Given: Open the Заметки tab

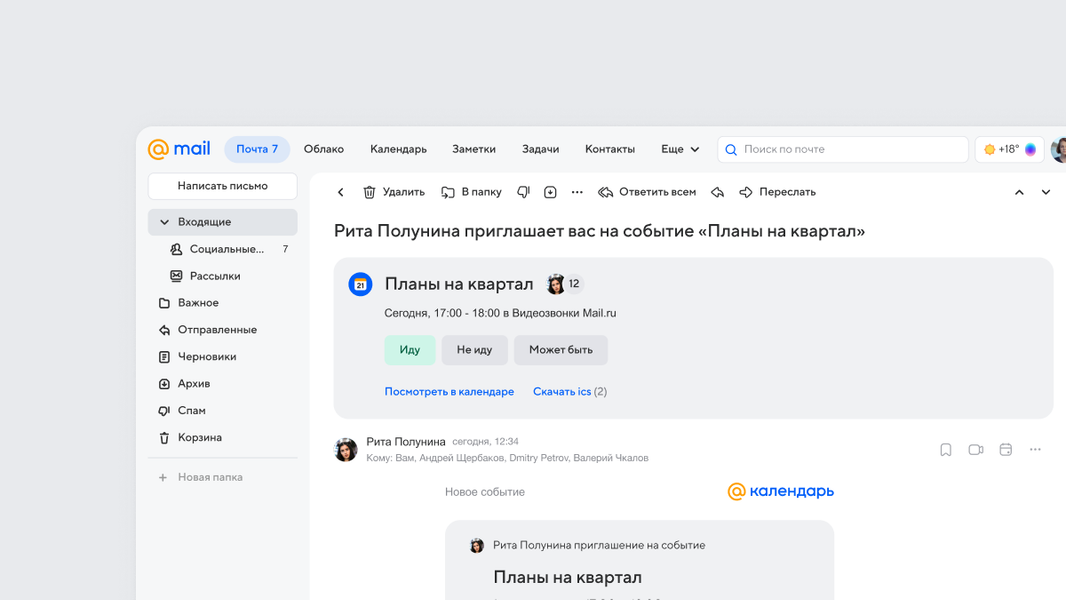Looking at the screenshot, I should 474,149.
